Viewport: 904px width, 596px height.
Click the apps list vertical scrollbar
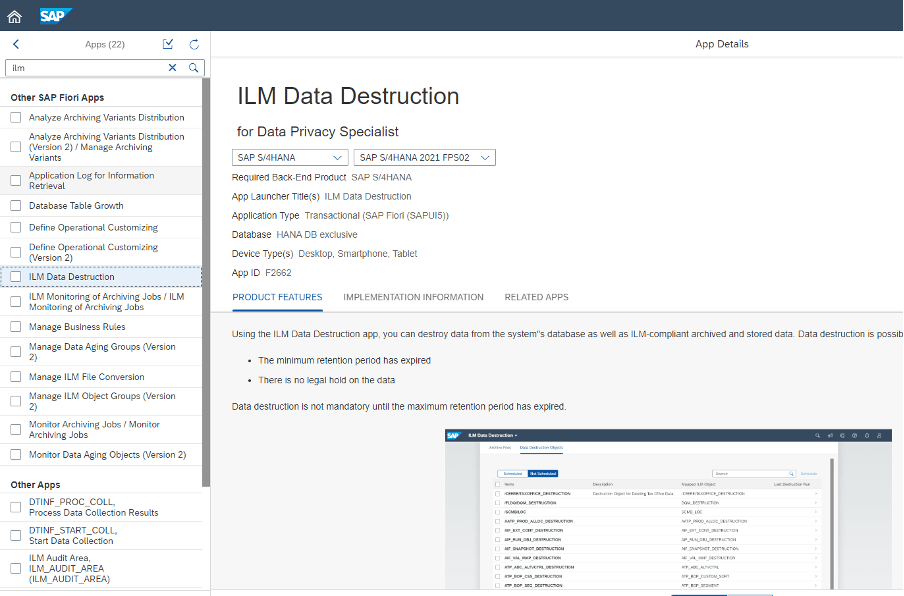[206, 282]
